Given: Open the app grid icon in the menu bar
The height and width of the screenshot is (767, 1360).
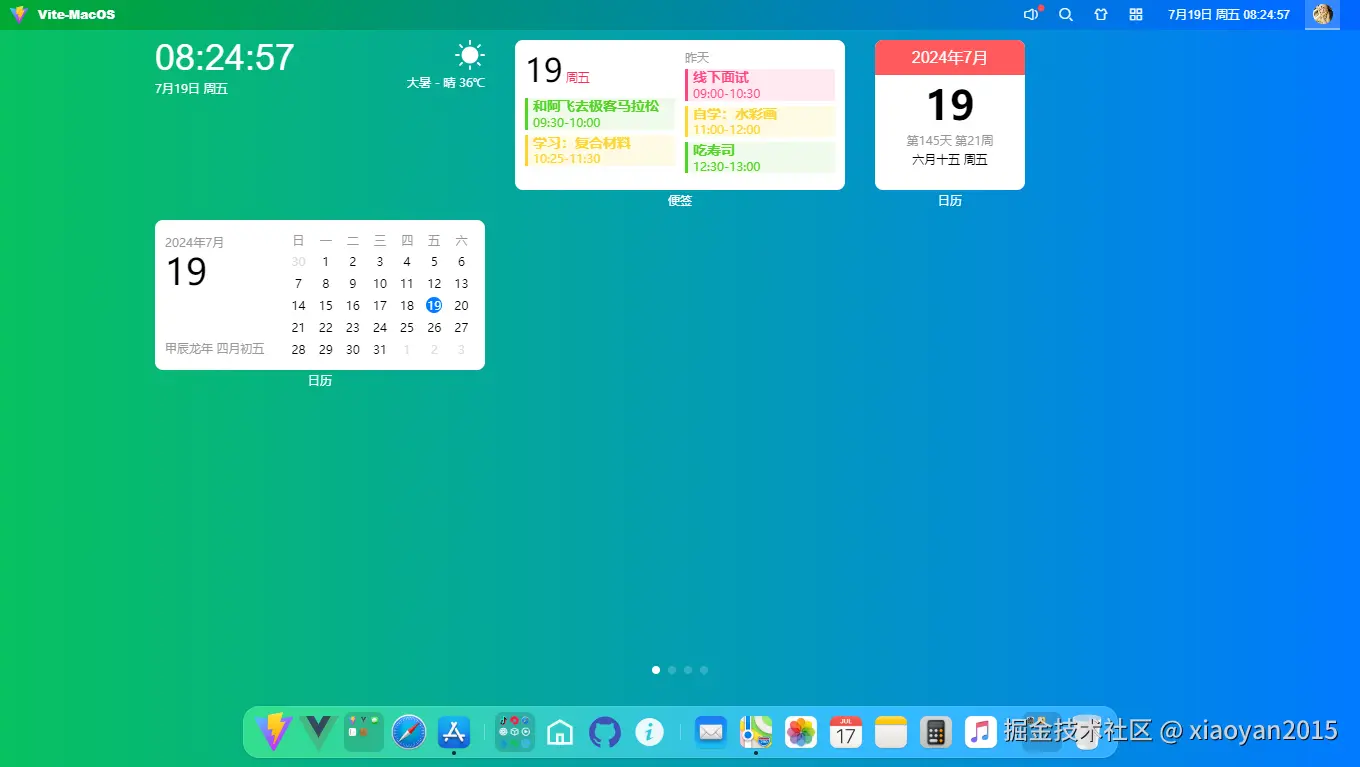Looking at the screenshot, I should coord(1136,15).
